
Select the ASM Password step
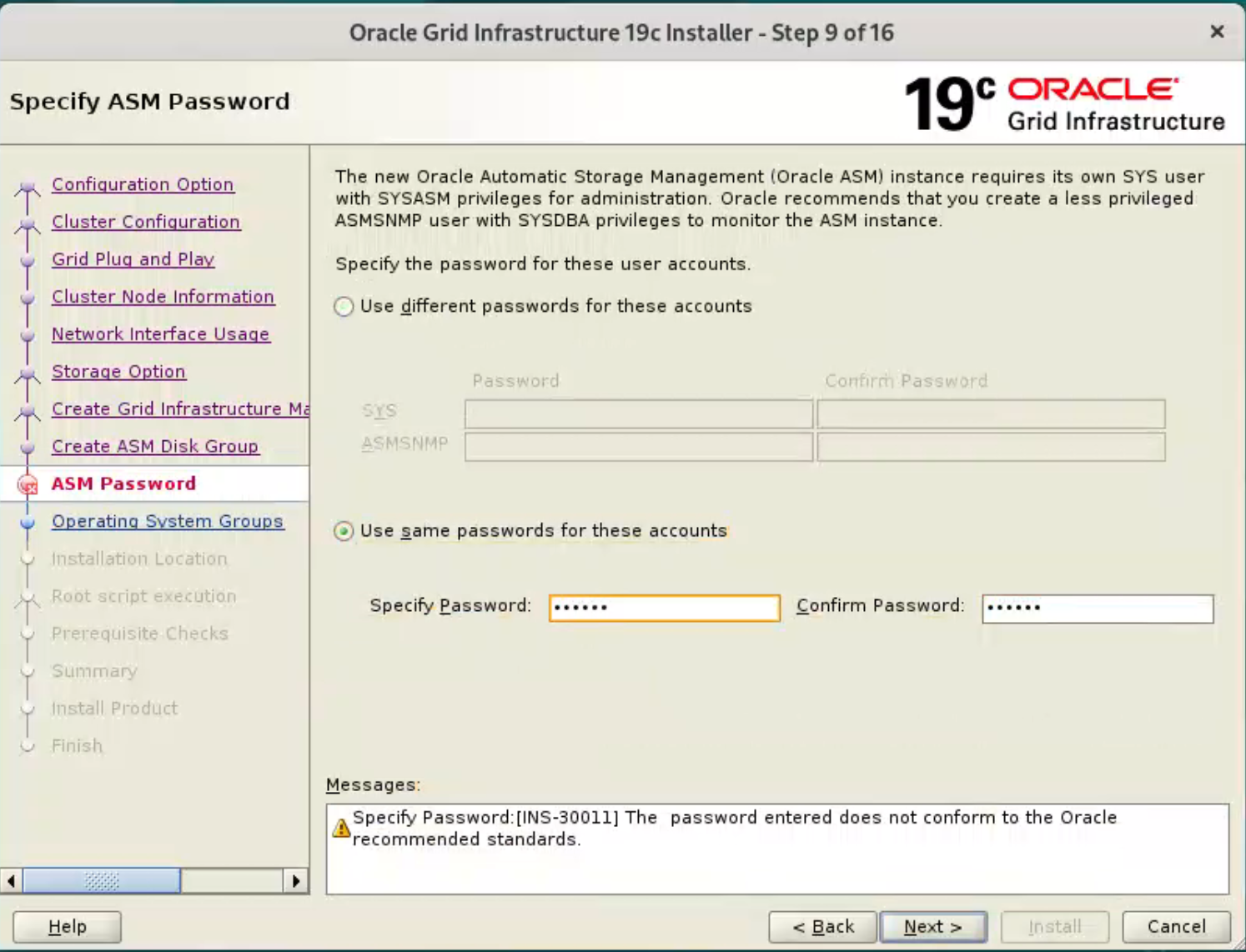click(x=123, y=484)
